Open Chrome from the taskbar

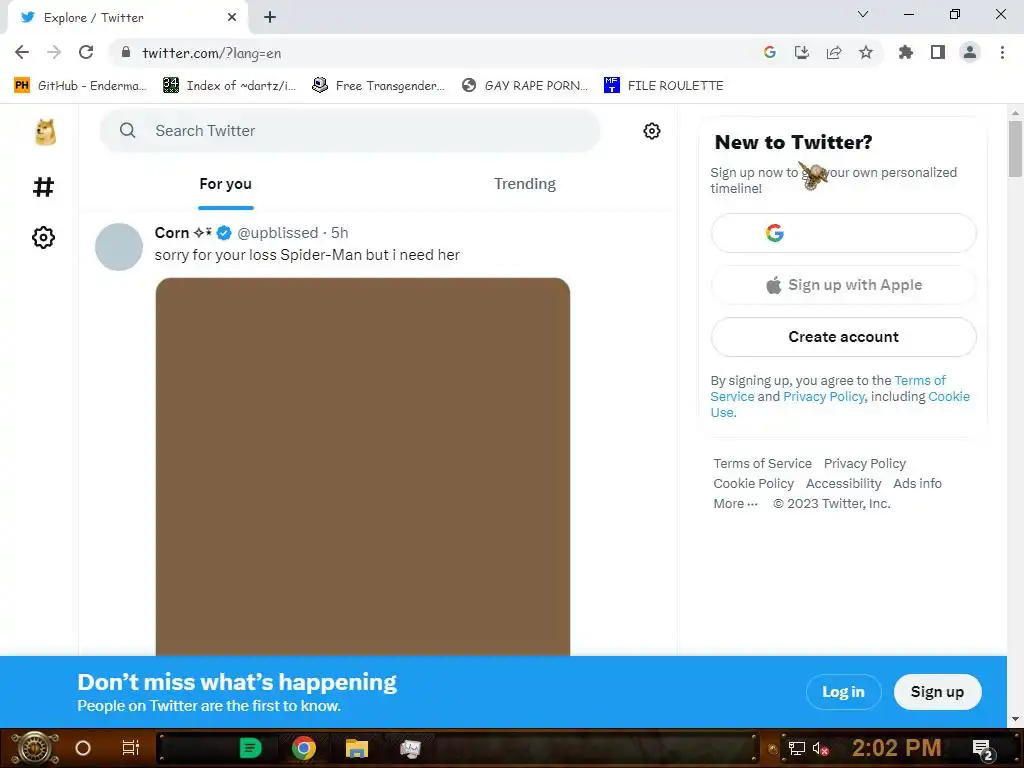pyautogui.click(x=304, y=748)
